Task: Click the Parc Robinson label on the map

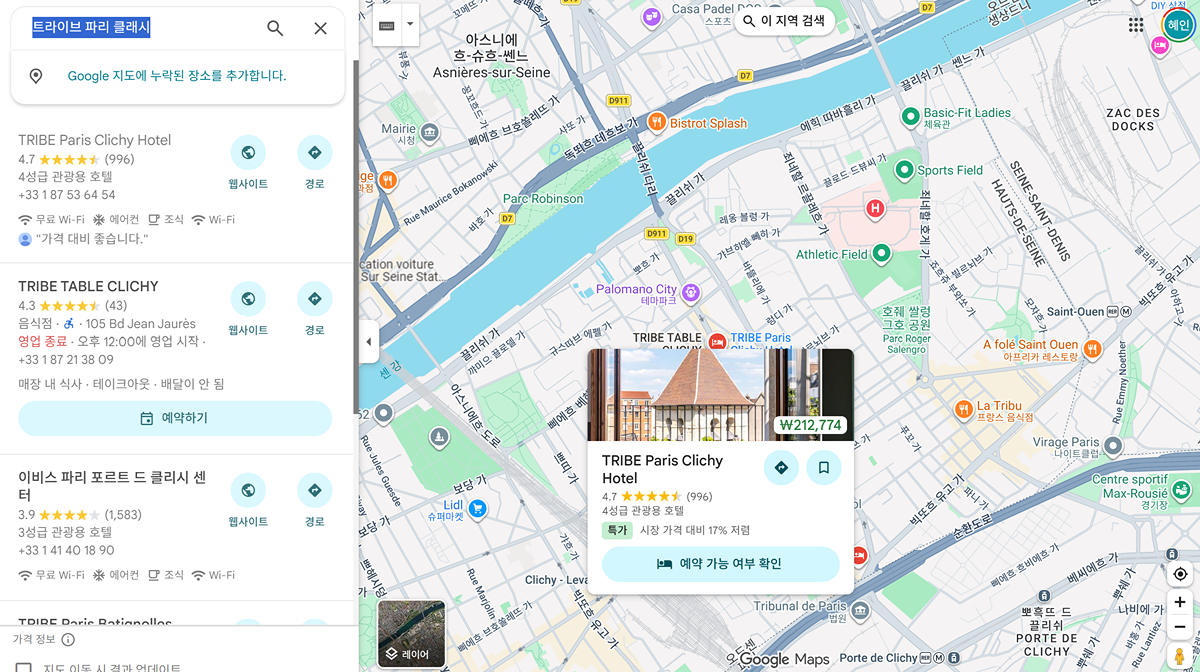Action: (543, 199)
